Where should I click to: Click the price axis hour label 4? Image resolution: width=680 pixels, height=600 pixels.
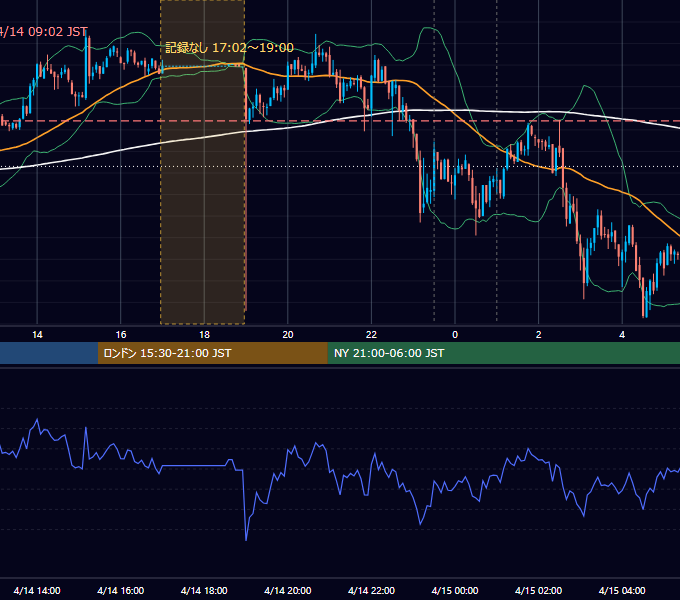pyautogui.click(x=622, y=335)
